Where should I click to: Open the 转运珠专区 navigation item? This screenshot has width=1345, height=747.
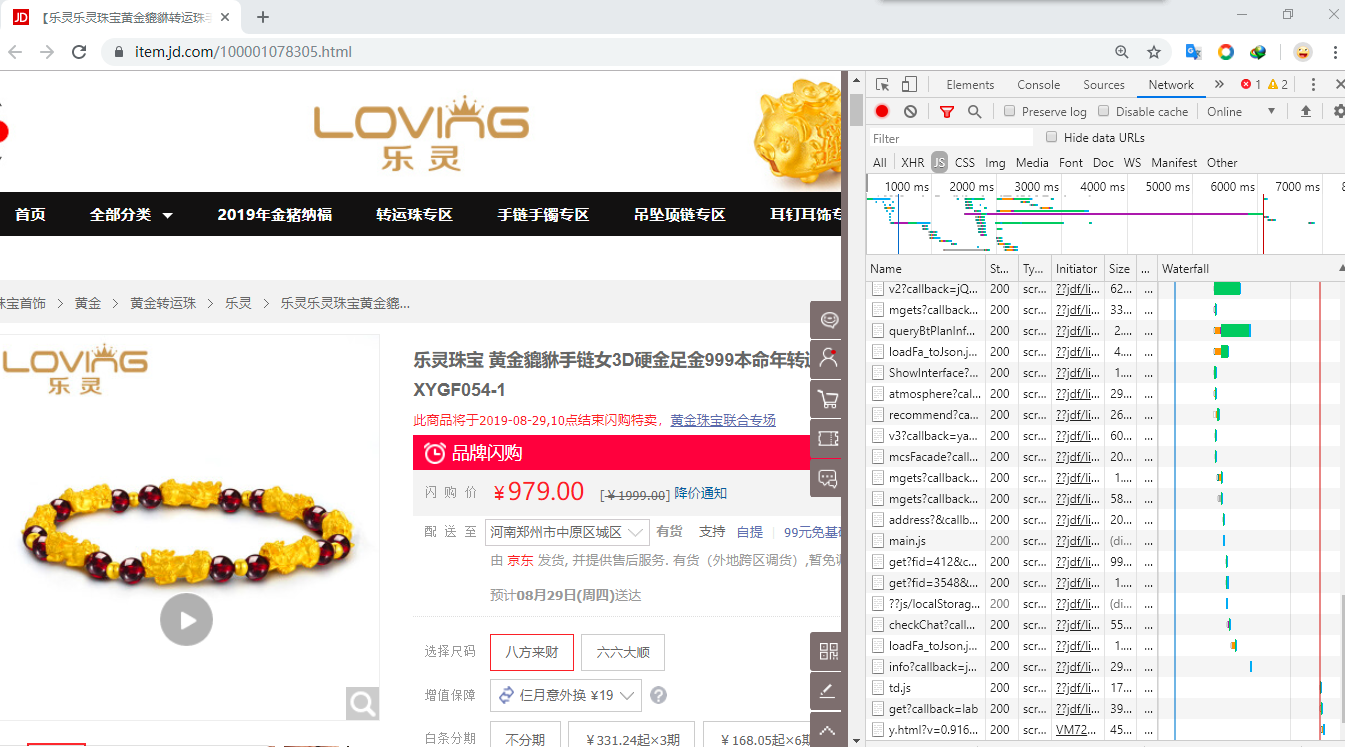(x=414, y=214)
